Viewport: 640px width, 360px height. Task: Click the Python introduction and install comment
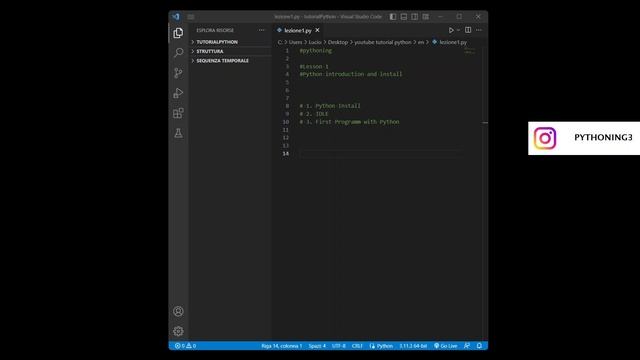click(351, 74)
